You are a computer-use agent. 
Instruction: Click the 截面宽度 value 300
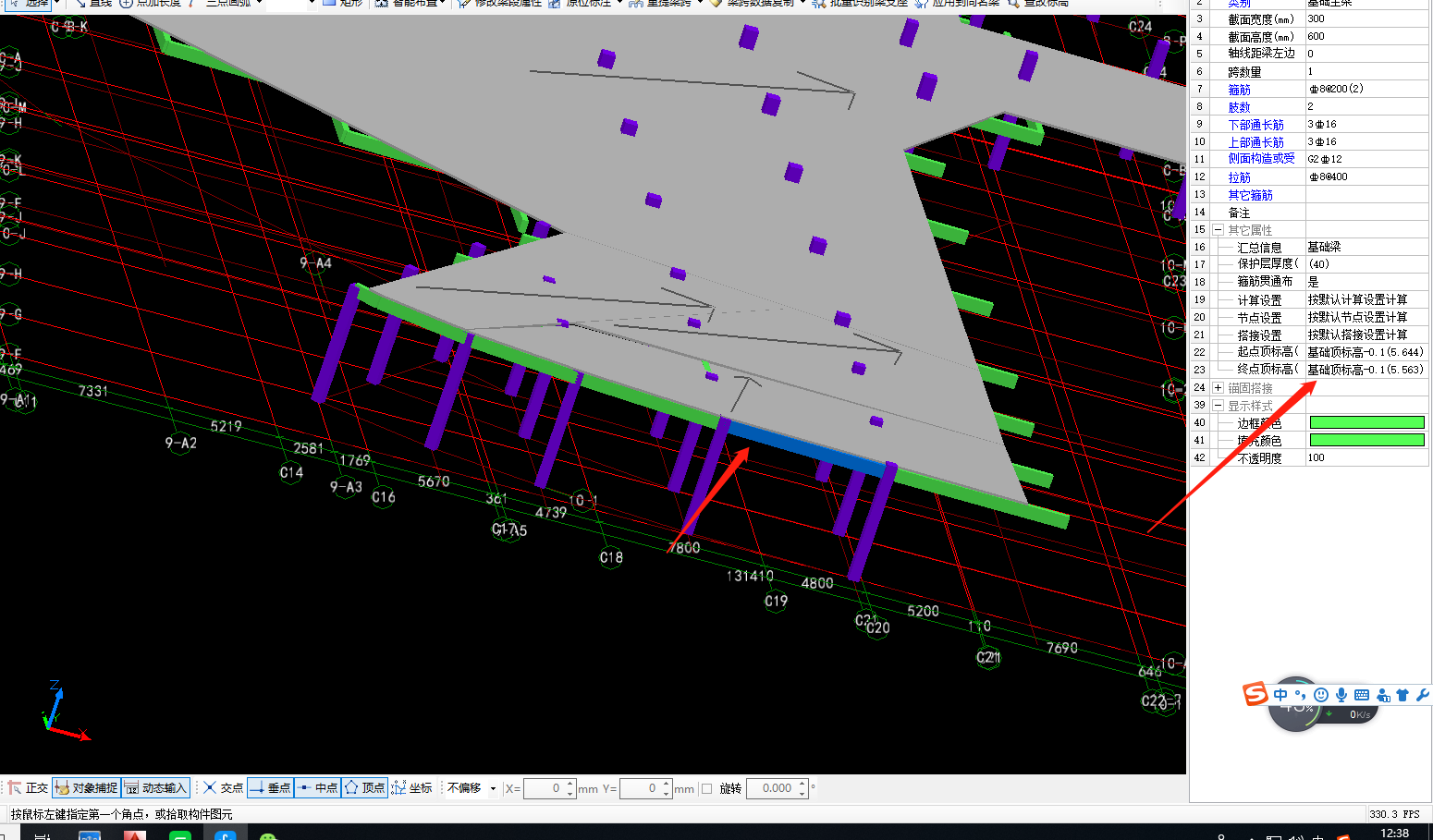(x=1366, y=18)
